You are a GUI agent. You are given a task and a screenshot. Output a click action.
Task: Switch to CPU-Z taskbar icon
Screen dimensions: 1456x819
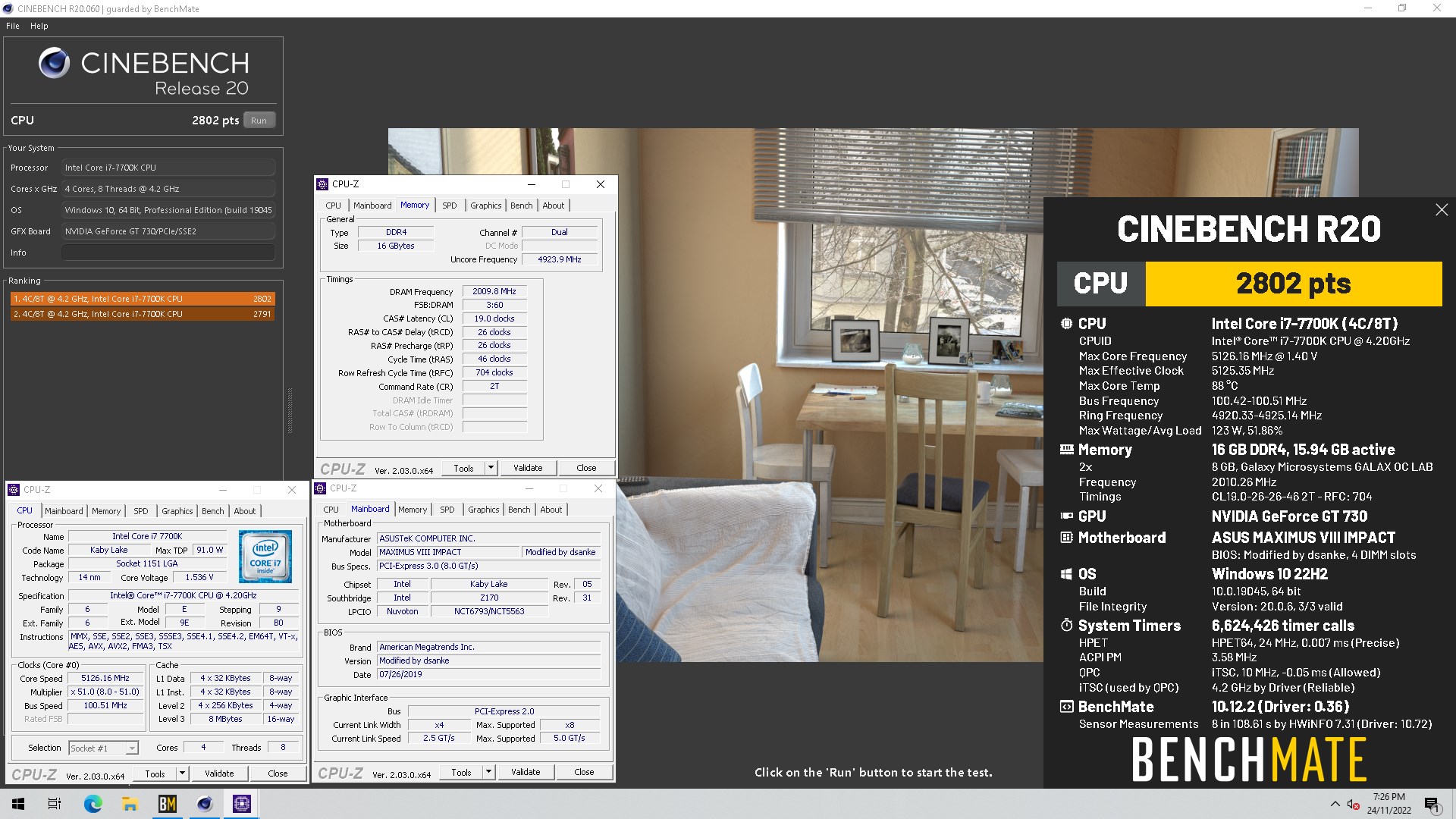click(x=242, y=804)
